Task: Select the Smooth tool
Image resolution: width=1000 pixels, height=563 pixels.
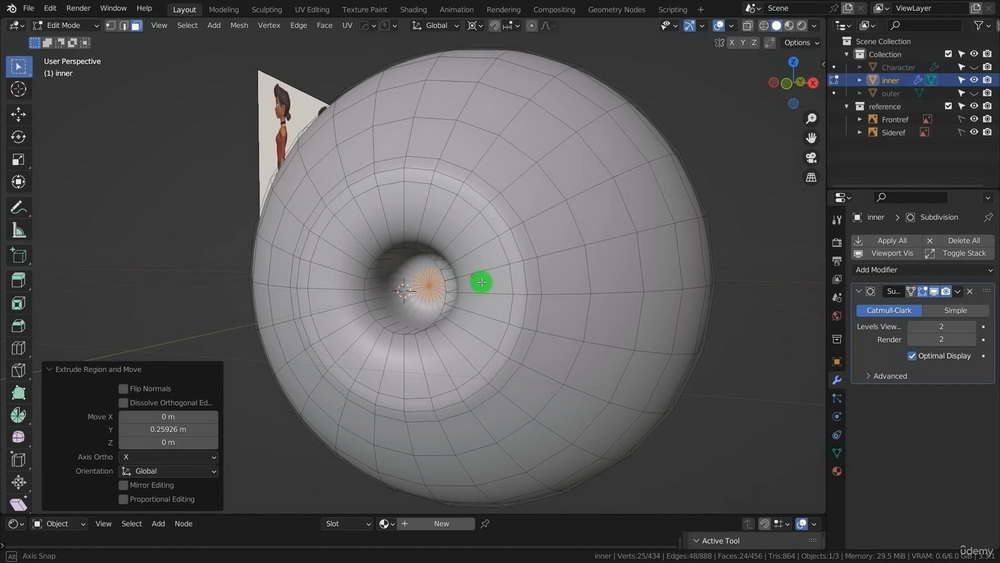Action: (x=18, y=437)
